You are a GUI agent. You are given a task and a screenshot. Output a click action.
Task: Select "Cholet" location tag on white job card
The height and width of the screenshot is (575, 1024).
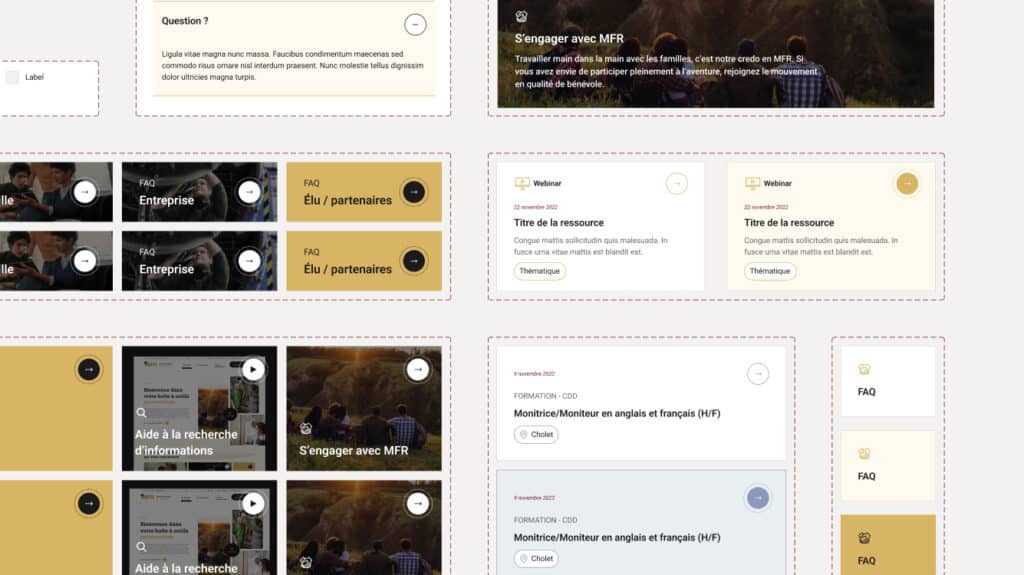pyautogui.click(x=536, y=435)
